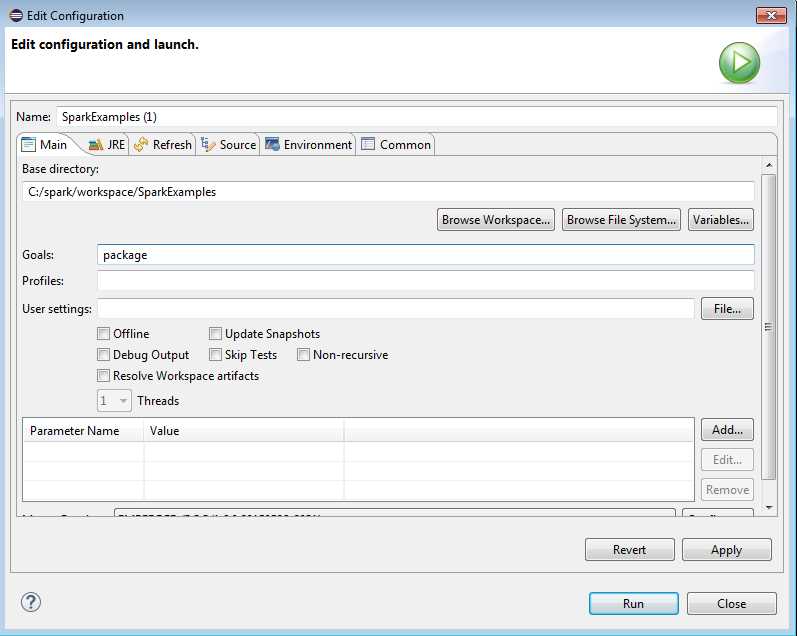Click the File button for user settings

(x=727, y=309)
